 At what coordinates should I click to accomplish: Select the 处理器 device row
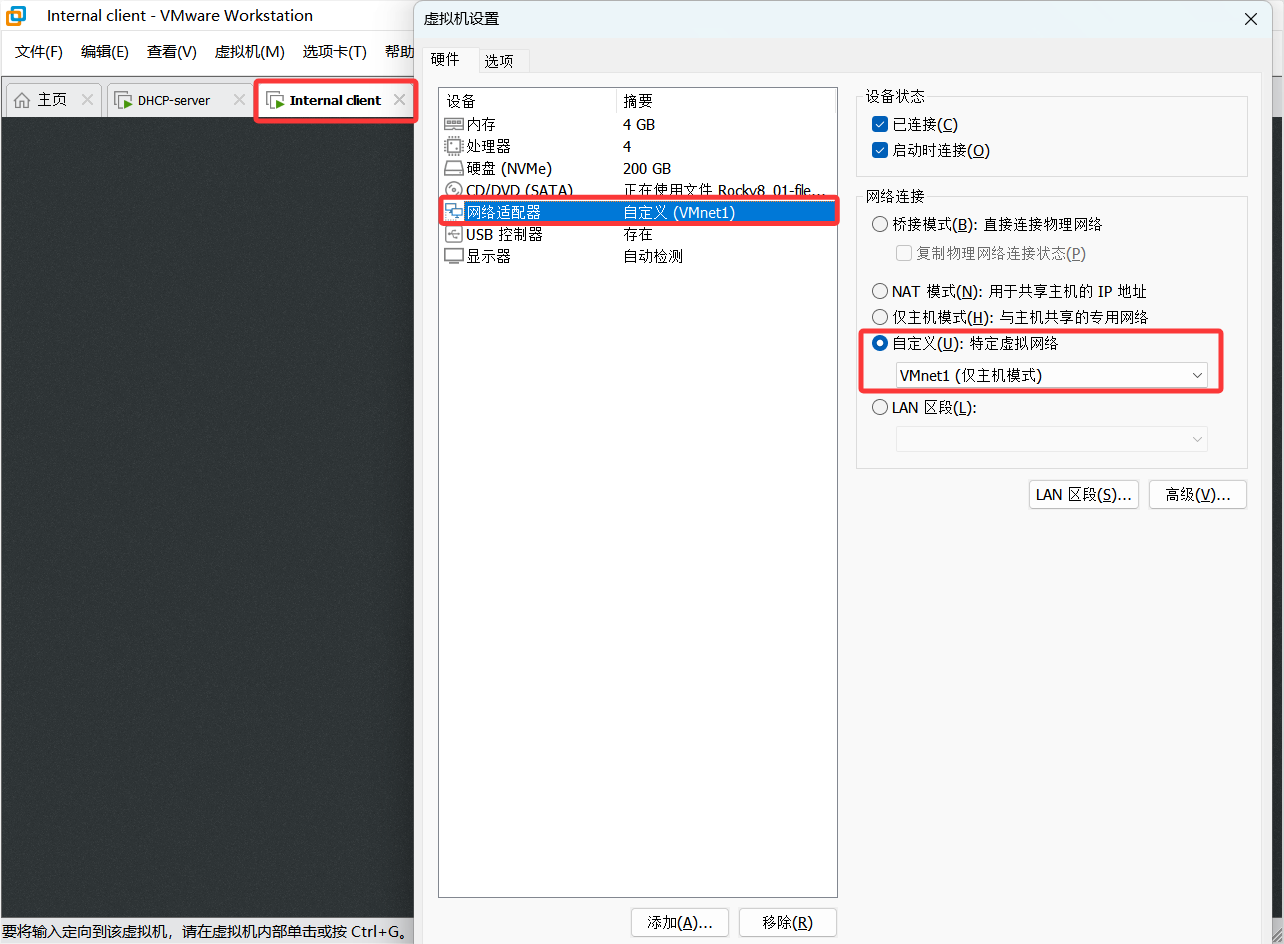638,147
